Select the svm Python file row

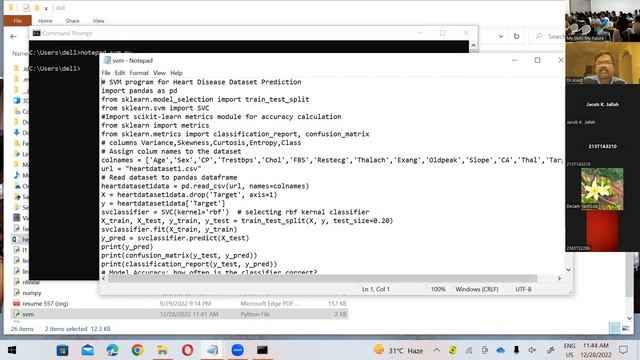pos(180,314)
